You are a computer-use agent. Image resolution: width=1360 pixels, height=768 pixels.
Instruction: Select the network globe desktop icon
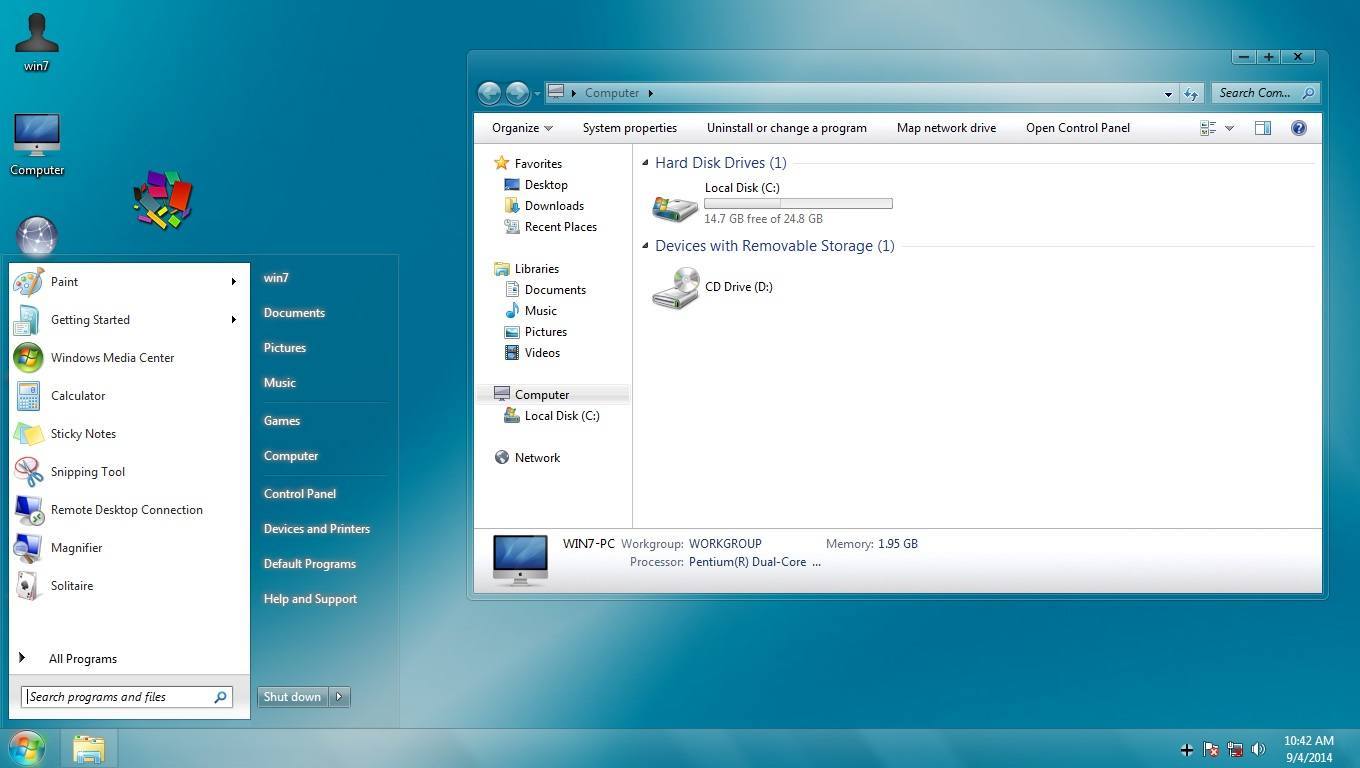(x=37, y=236)
